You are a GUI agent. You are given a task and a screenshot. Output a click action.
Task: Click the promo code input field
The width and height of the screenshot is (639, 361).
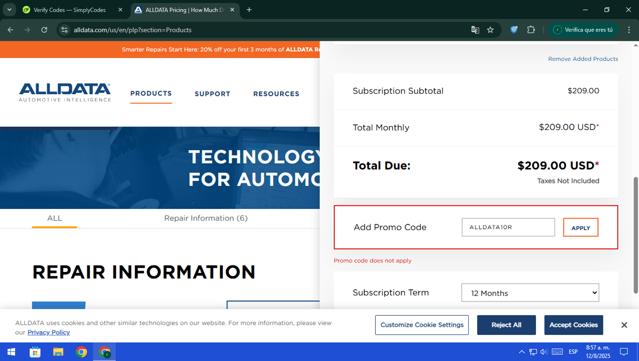click(508, 227)
